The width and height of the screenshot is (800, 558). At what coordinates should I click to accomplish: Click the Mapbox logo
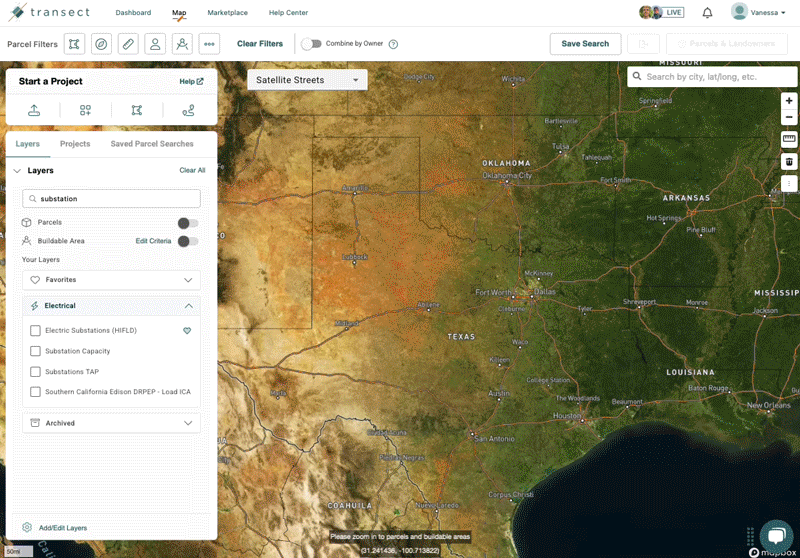click(772, 552)
